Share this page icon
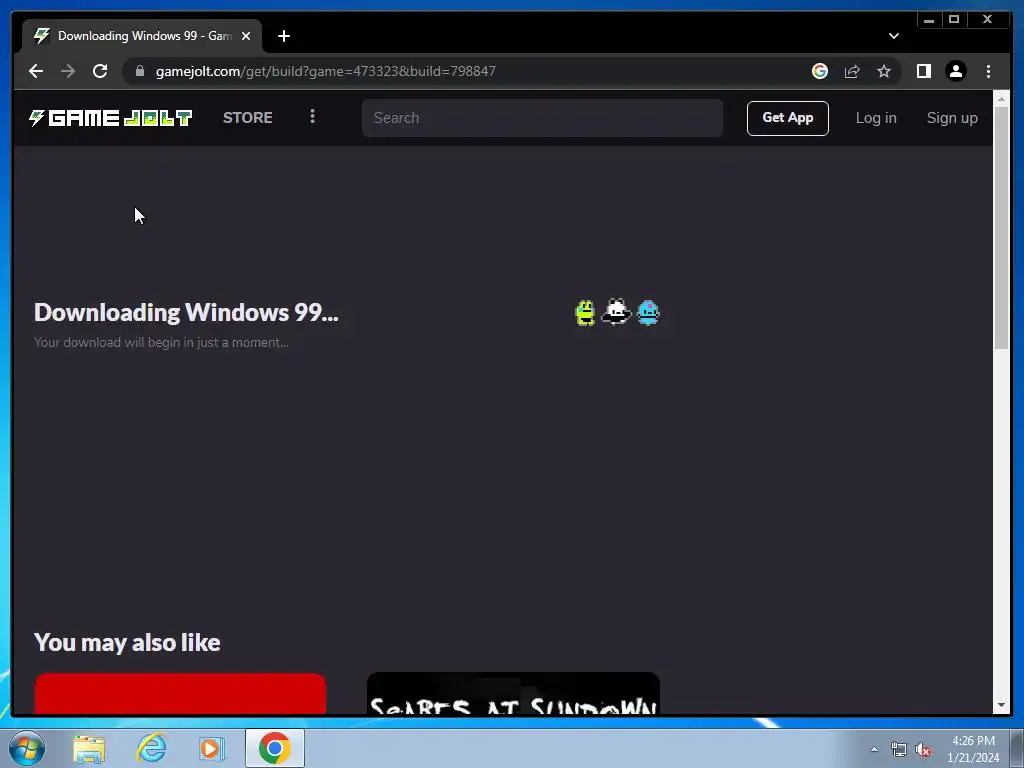Viewport: 1024px width, 768px height. tap(852, 71)
